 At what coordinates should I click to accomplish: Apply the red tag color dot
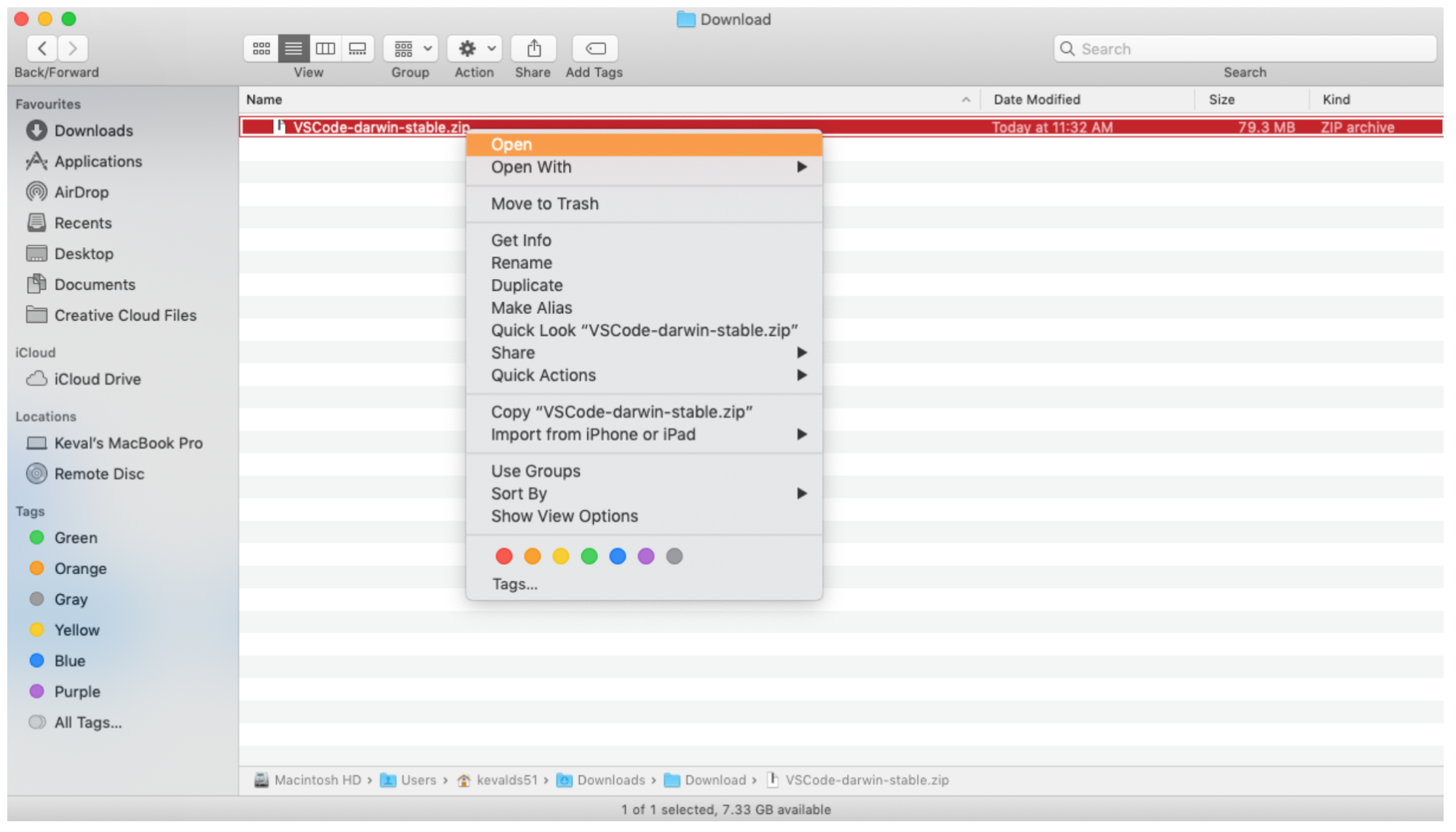click(x=504, y=557)
